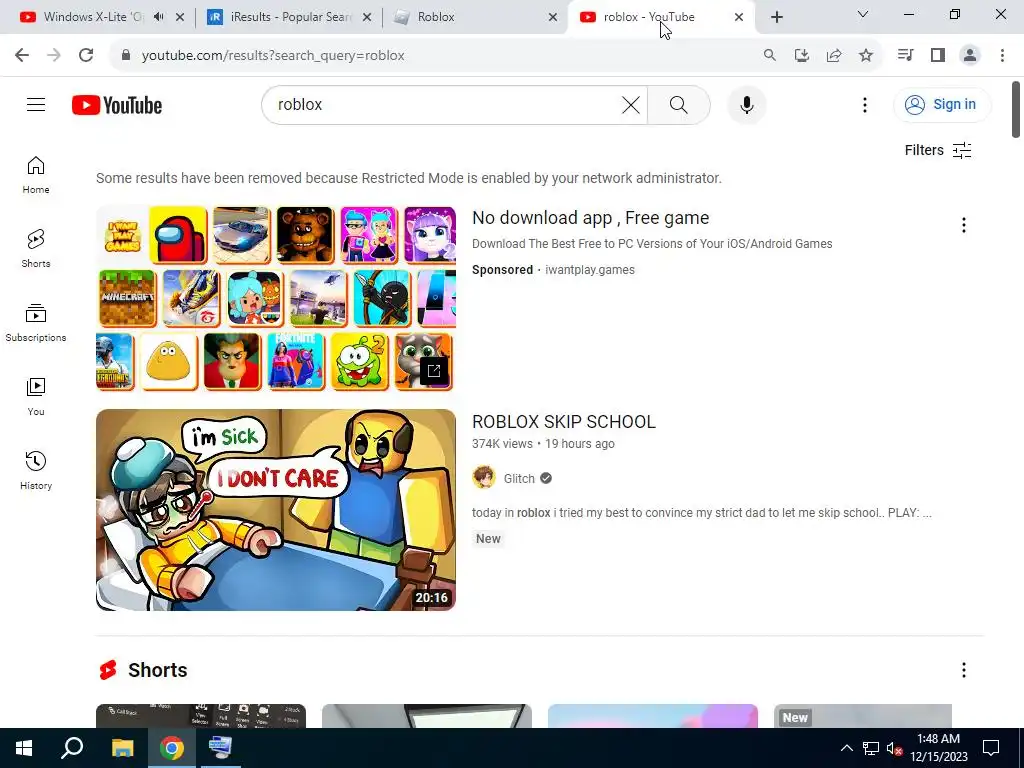The height and width of the screenshot is (768, 1024).
Task: Click the site lock icon
Action: [x=126, y=56]
